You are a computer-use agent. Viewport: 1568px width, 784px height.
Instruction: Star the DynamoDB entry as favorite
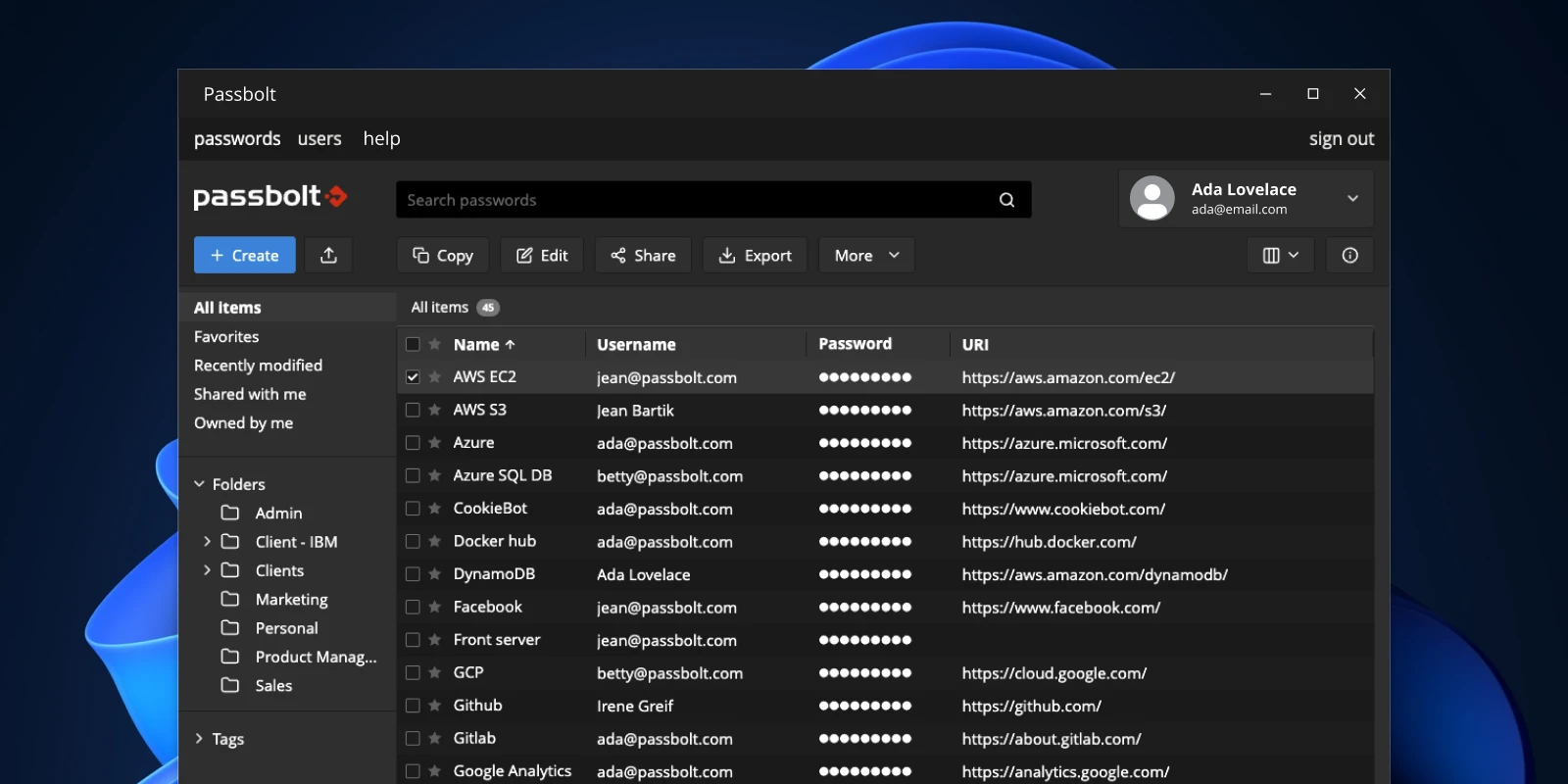coord(435,574)
